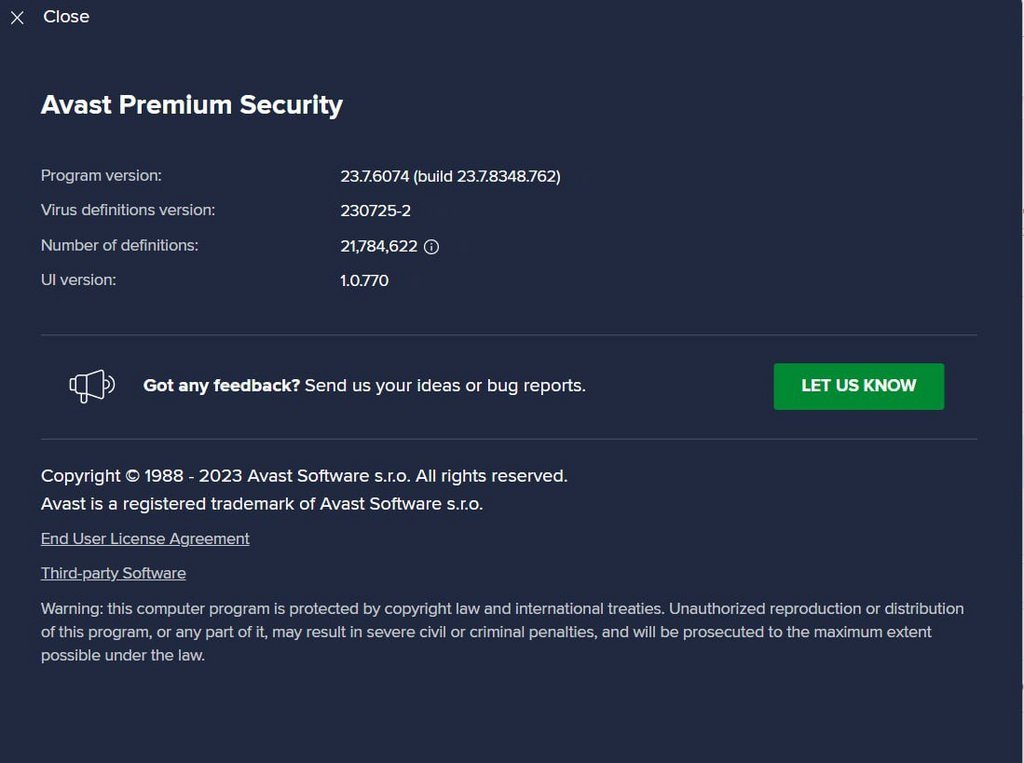
Task: Click the copyright 1988 - 2023 line
Action: coord(304,476)
